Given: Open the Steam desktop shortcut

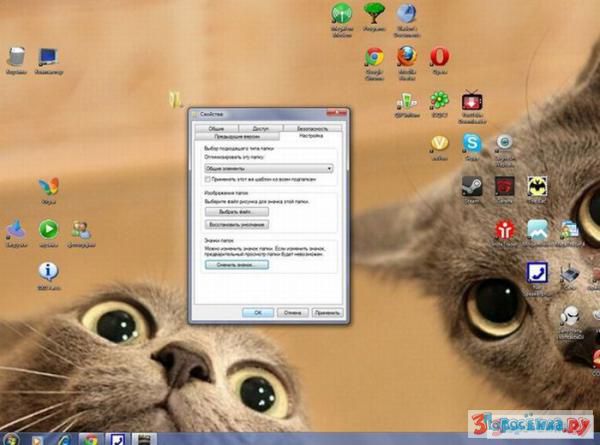Looking at the screenshot, I should coord(472,187).
